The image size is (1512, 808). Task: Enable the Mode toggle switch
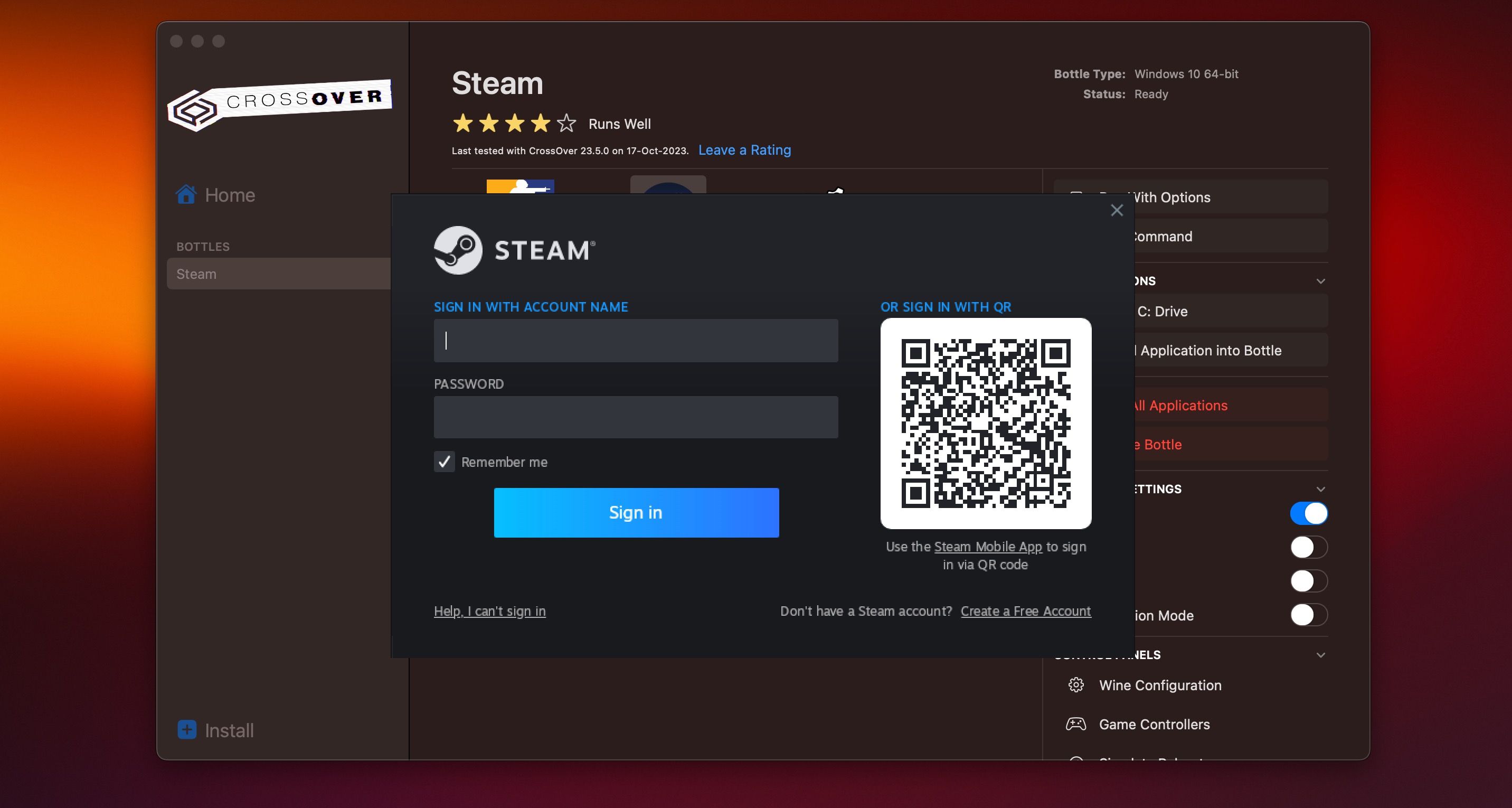coord(1308,615)
